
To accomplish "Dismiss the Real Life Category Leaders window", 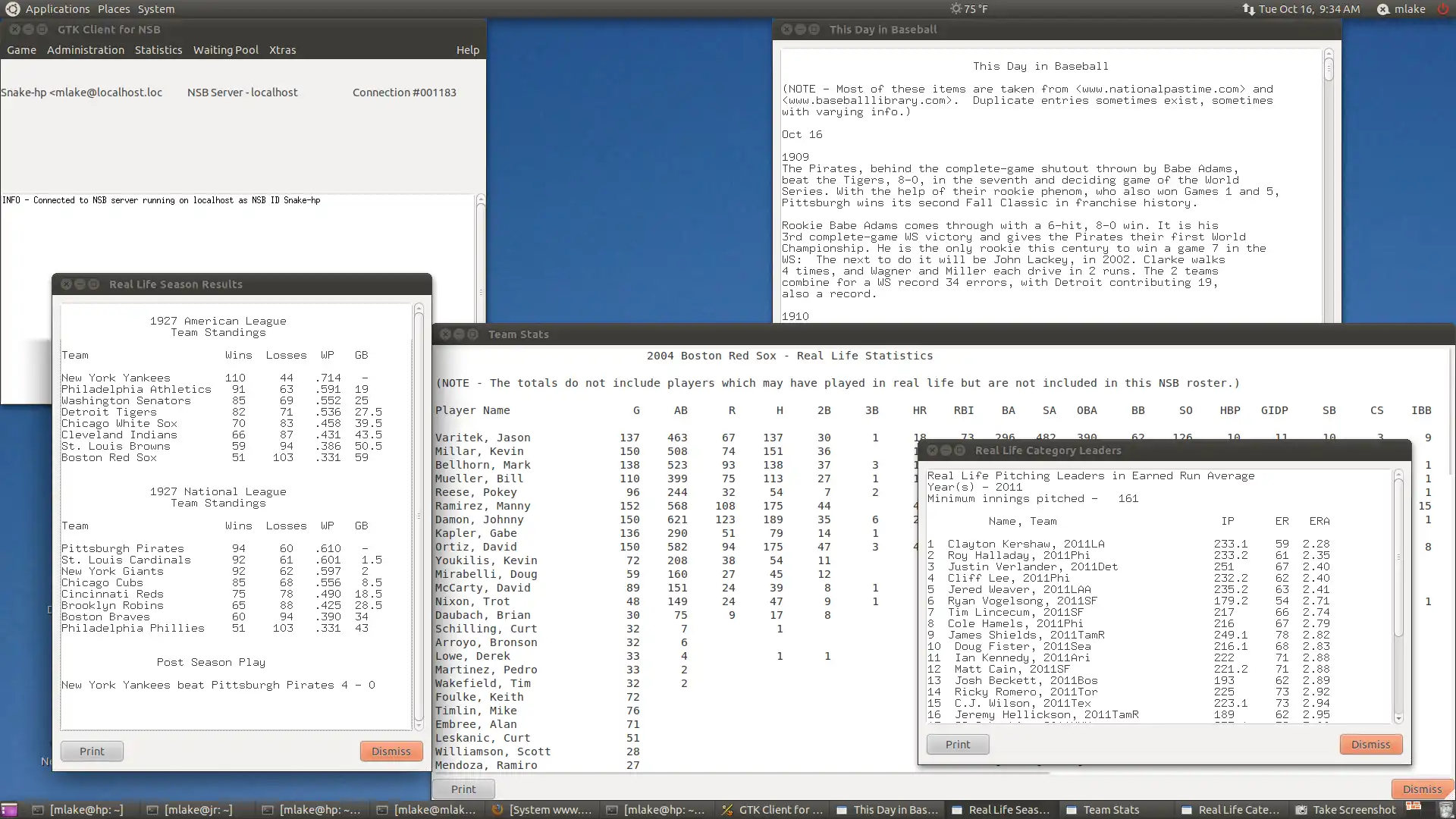I will [x=1371, y=745].
